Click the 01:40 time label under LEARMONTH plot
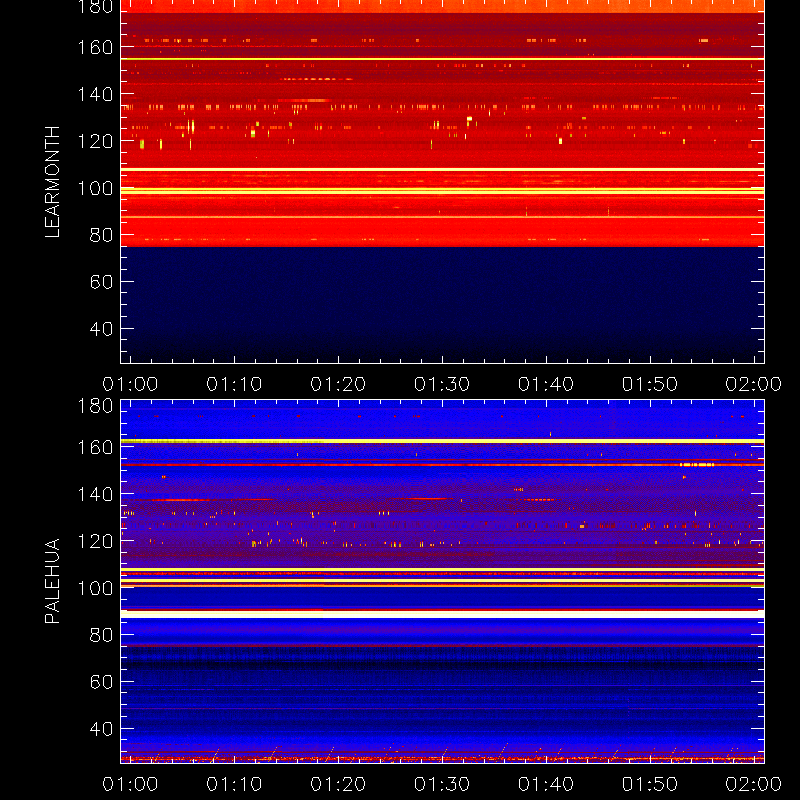Screen dimensions: 800x800 click(x=546, y=384)
